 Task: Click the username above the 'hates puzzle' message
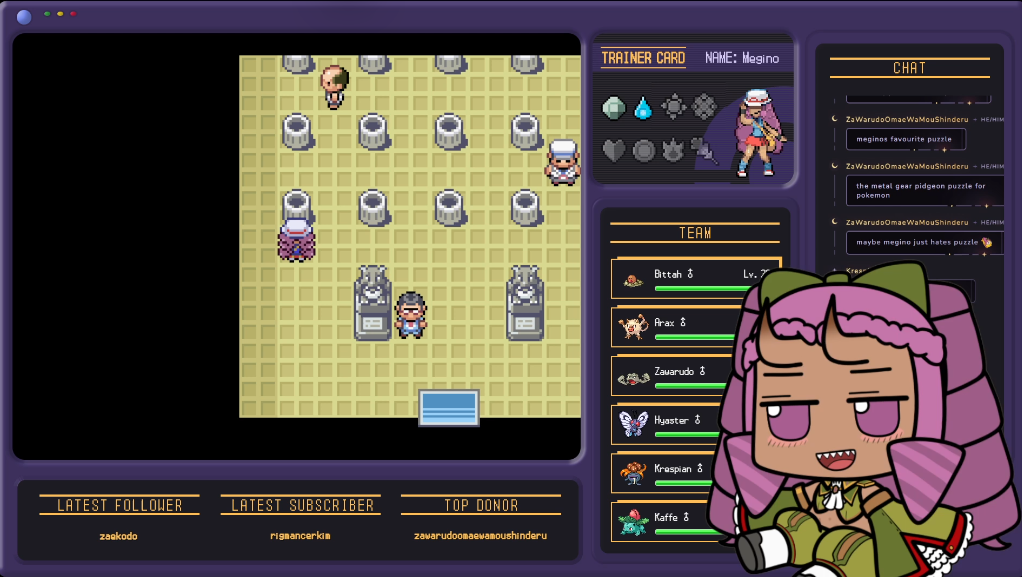[907, 222]
